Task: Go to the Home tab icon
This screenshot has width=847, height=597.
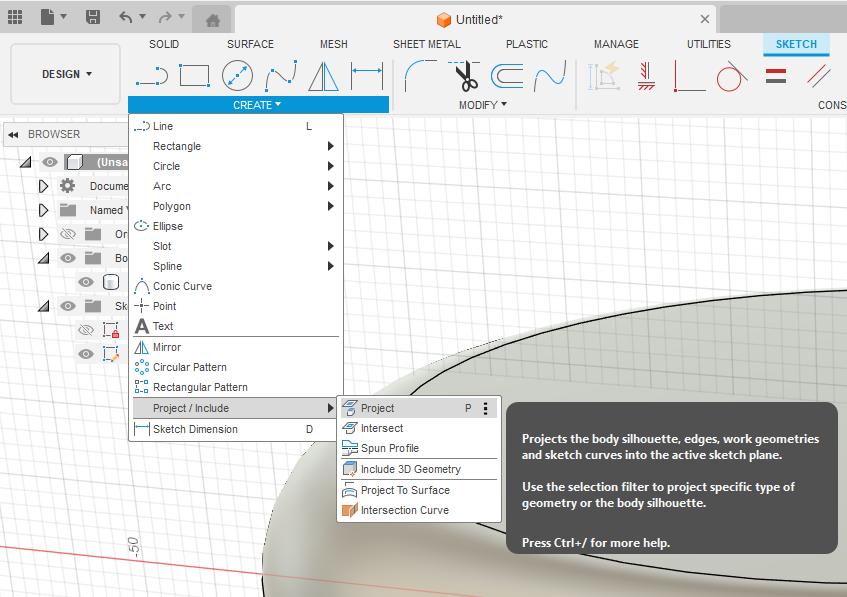Action: pyautogui.click(x=213, y=21)
